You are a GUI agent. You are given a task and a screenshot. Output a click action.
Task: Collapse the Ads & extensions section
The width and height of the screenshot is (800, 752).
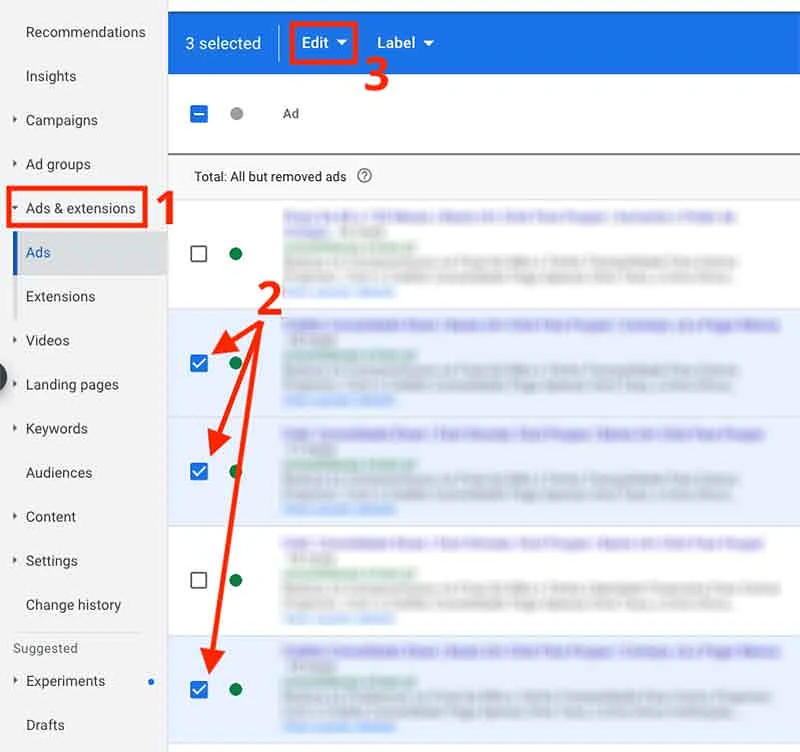click(x=14, y=208)
